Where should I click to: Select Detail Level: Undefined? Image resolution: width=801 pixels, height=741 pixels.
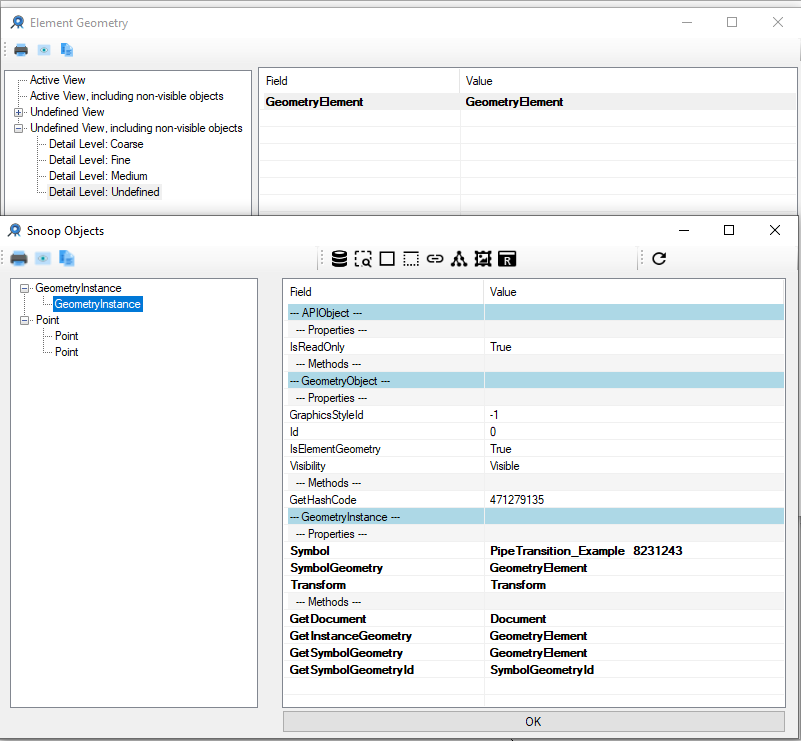(x=104, y=192)
